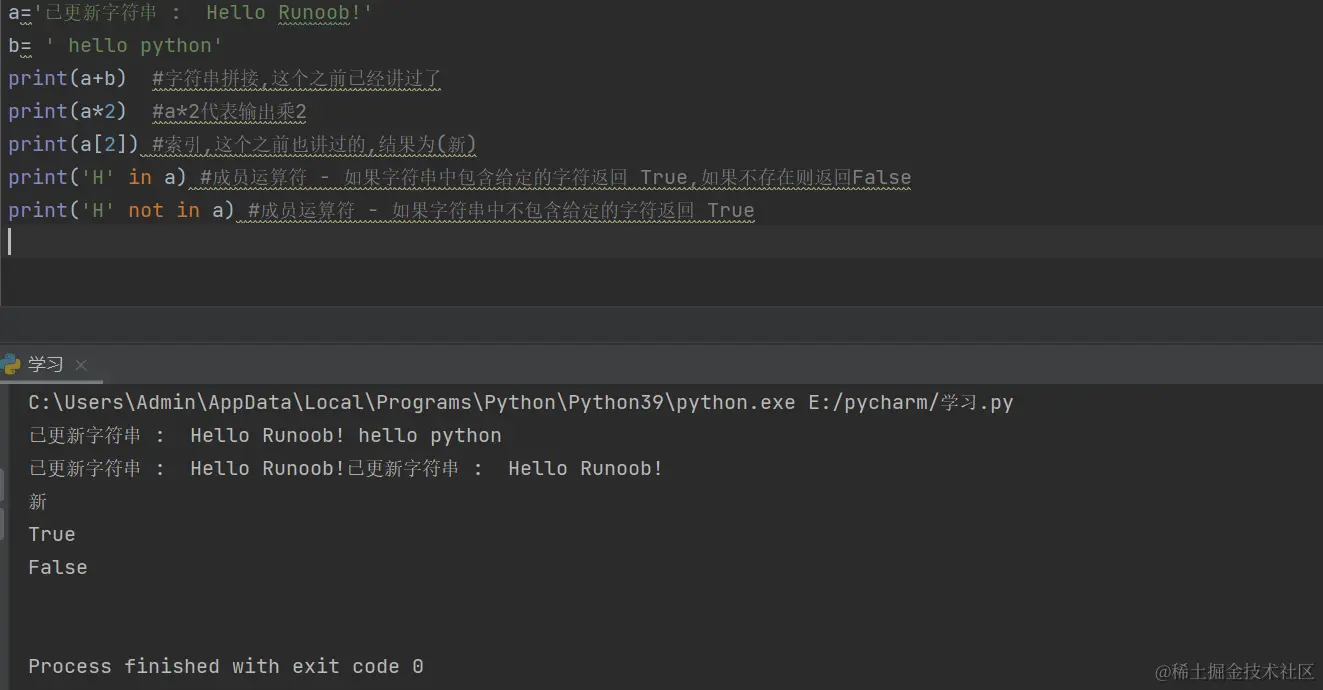Viewport: 1323px width, 690px height.
Task: Click the print(a[2]) statement
Action: (x=73, y=145)
